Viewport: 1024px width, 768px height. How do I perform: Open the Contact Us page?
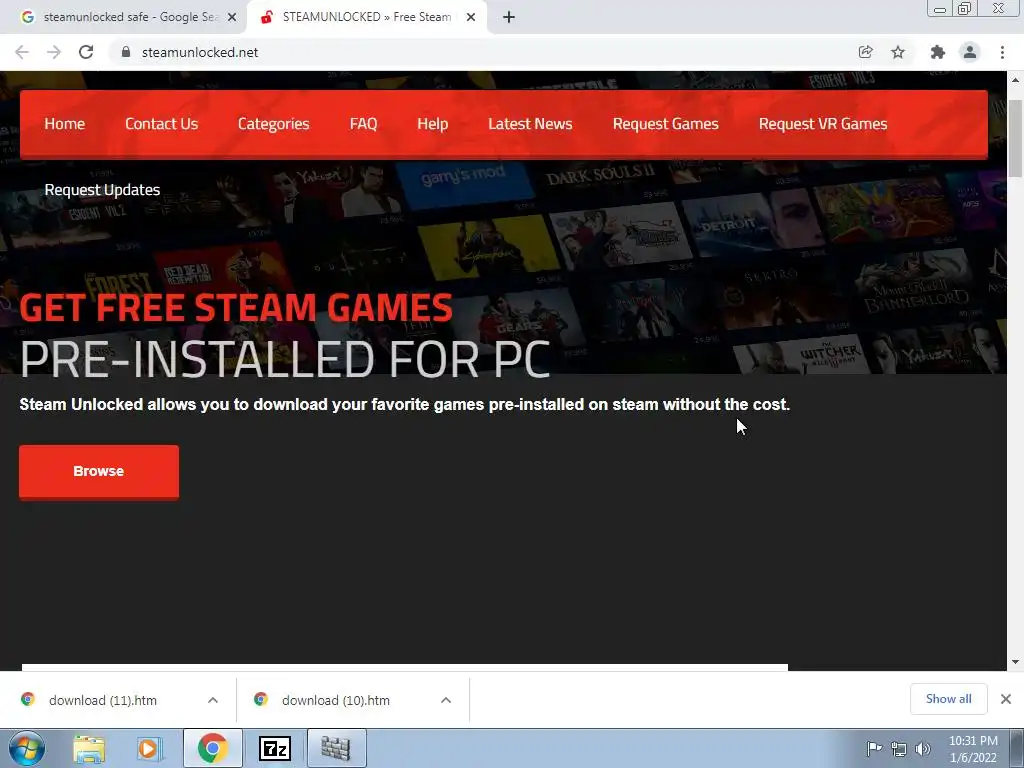pos(161,124)
